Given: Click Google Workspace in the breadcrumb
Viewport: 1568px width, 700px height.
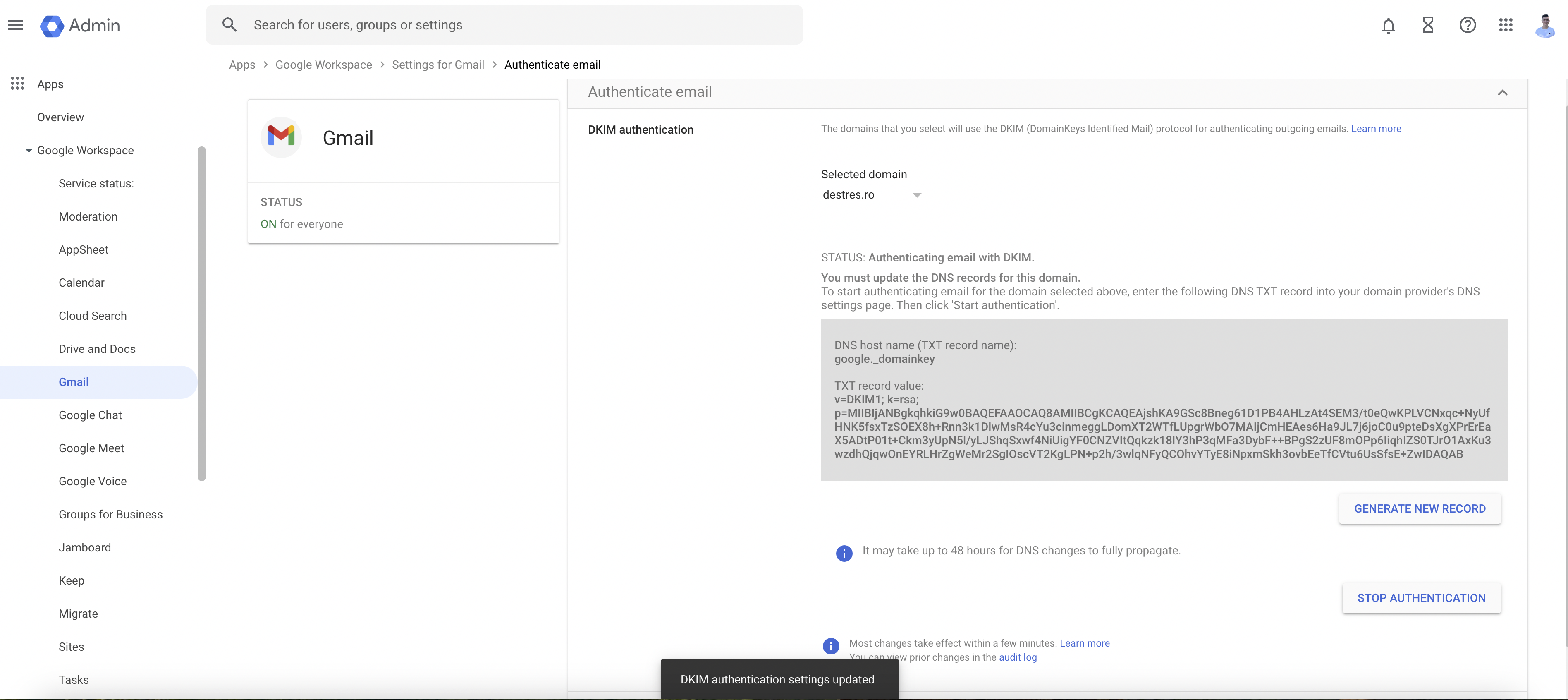Looking at the screenshot, I should coord(323,65).
